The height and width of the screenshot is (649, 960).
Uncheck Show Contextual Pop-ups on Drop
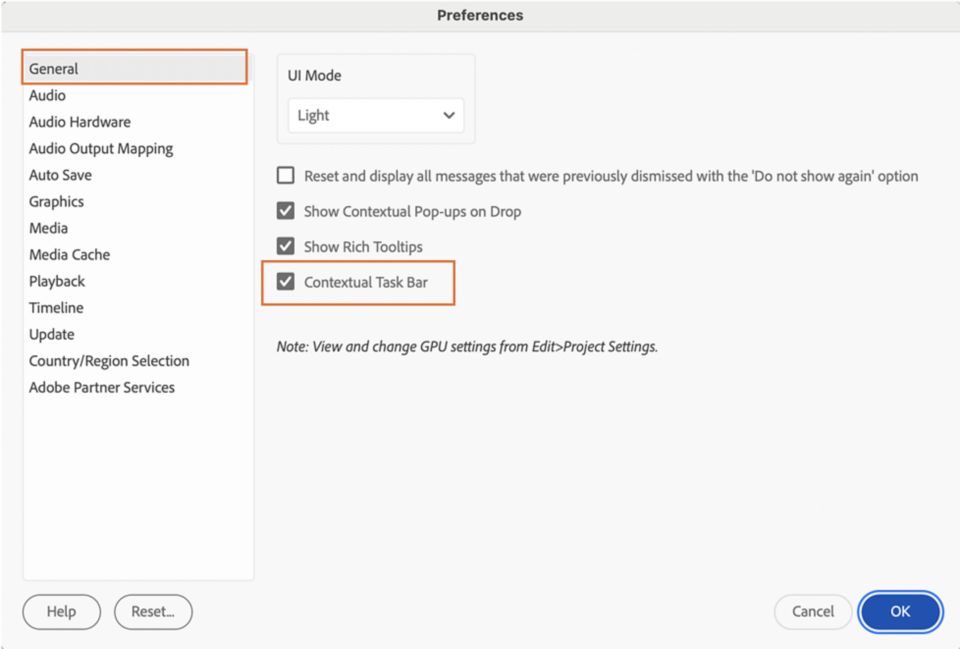tap(285, 211)
